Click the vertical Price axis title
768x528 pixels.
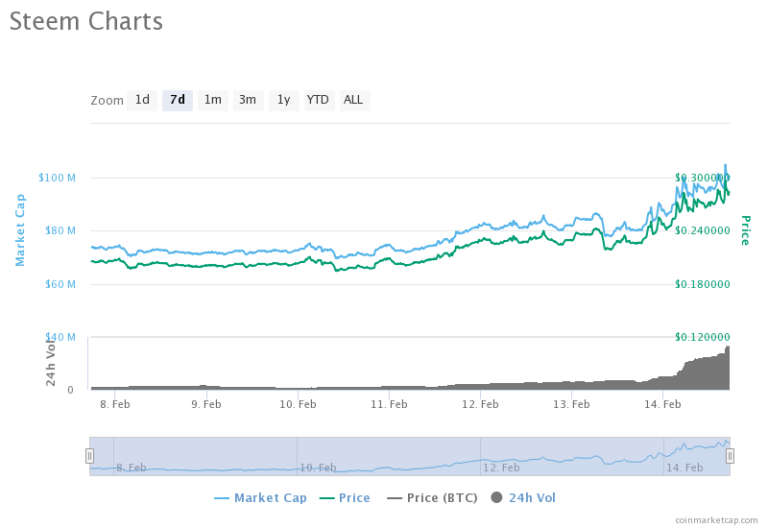pos(745,230)
